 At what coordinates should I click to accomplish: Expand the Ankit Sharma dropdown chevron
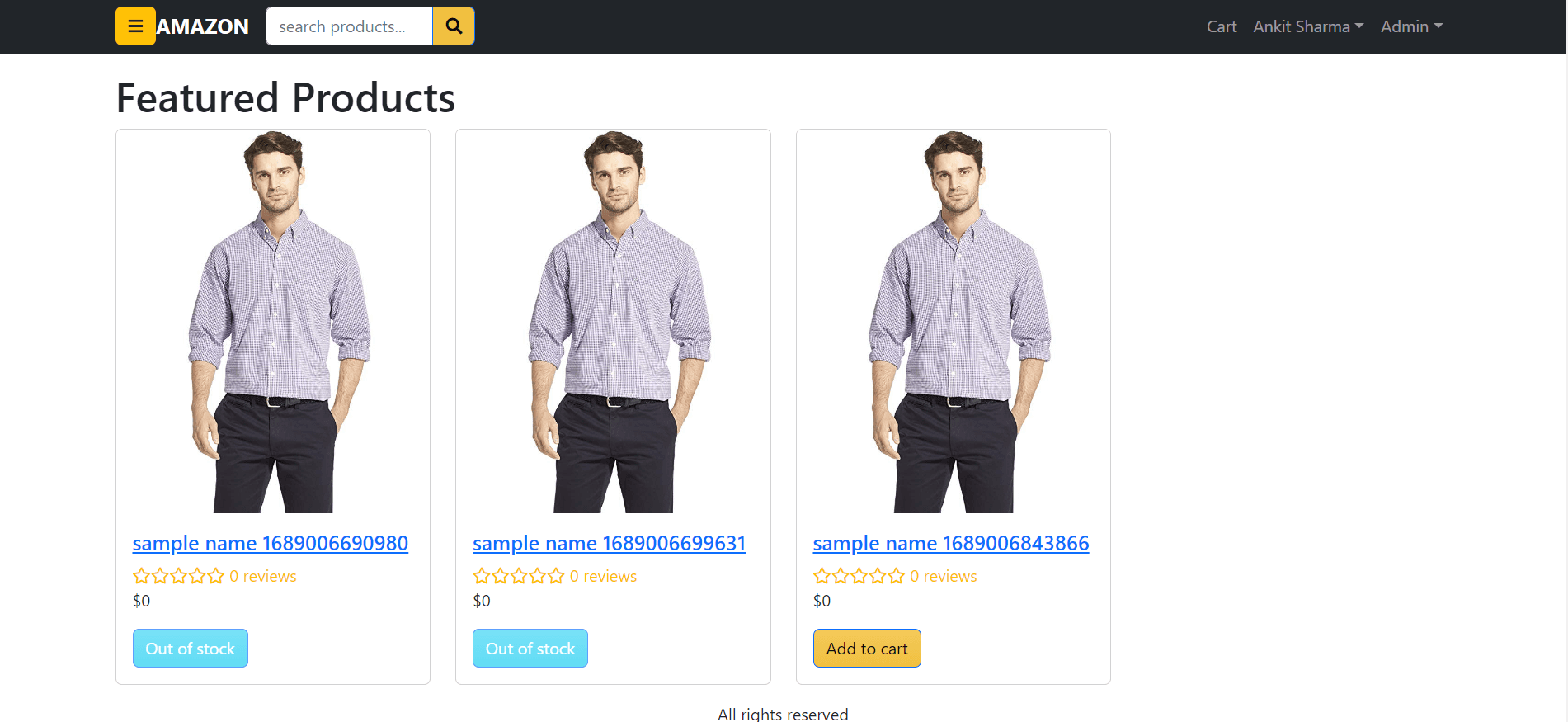coord(1361,26)
